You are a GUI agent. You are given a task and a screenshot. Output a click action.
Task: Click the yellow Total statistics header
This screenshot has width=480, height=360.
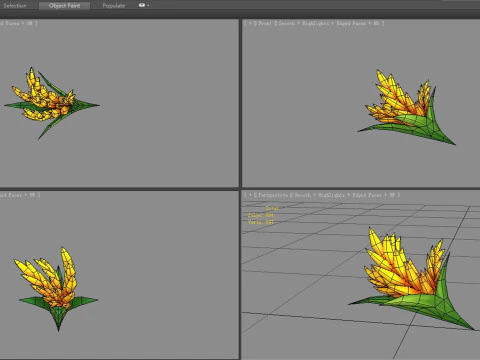[x=272, y=208]
